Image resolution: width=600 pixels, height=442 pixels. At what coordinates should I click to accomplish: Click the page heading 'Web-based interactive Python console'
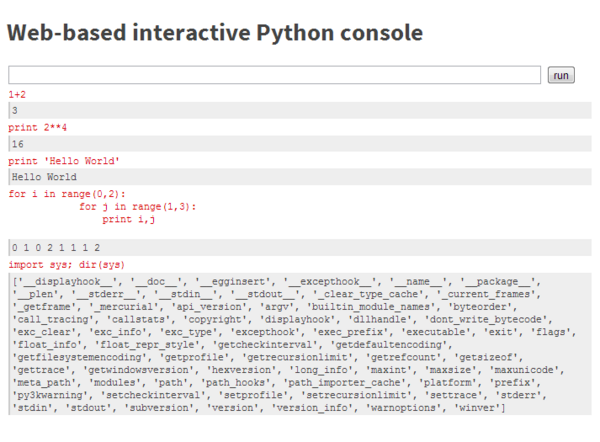point(215,33)
